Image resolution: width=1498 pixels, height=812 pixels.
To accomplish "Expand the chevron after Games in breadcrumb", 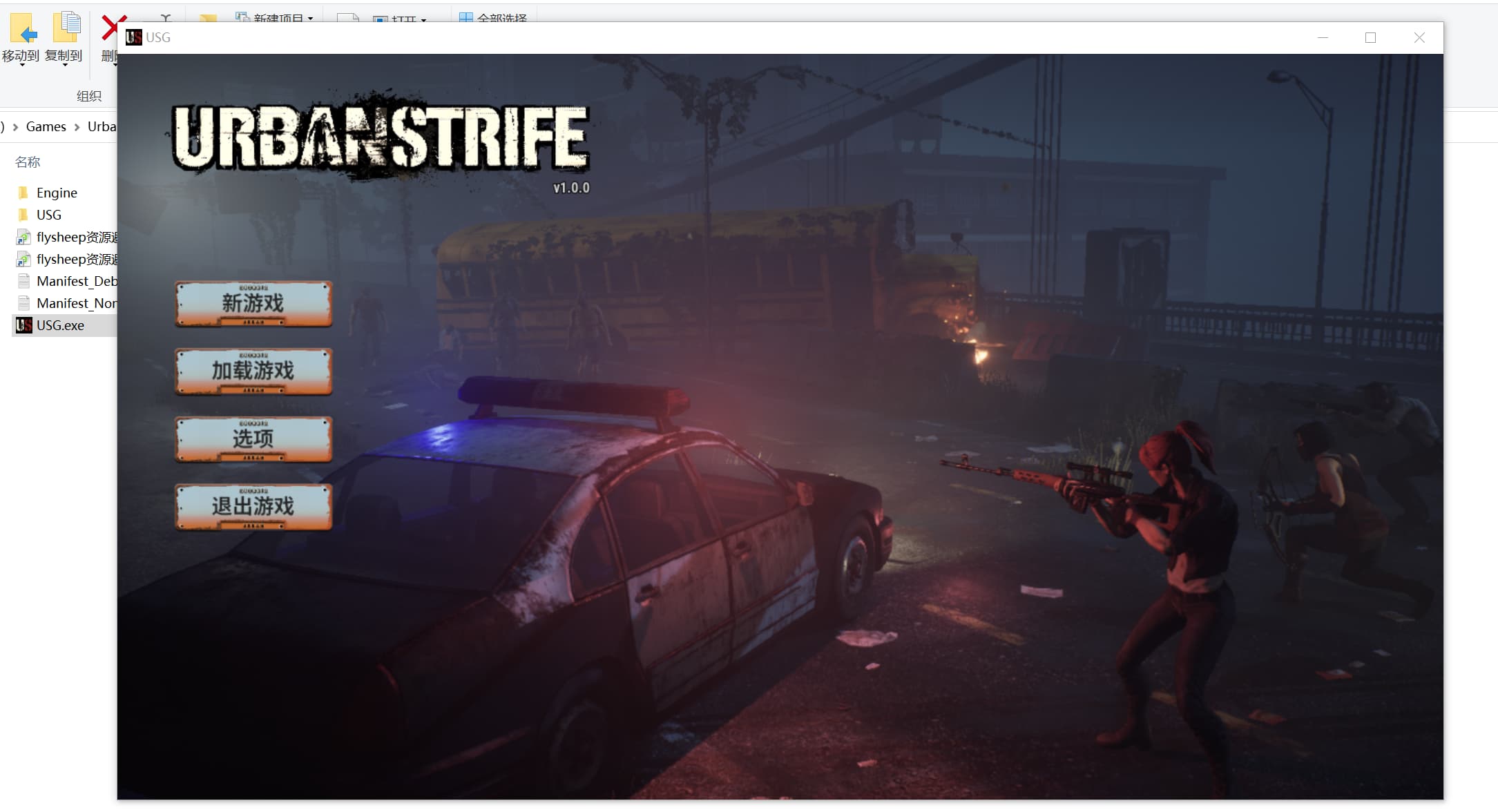I will pyautogui.click(x=77, y=127).
